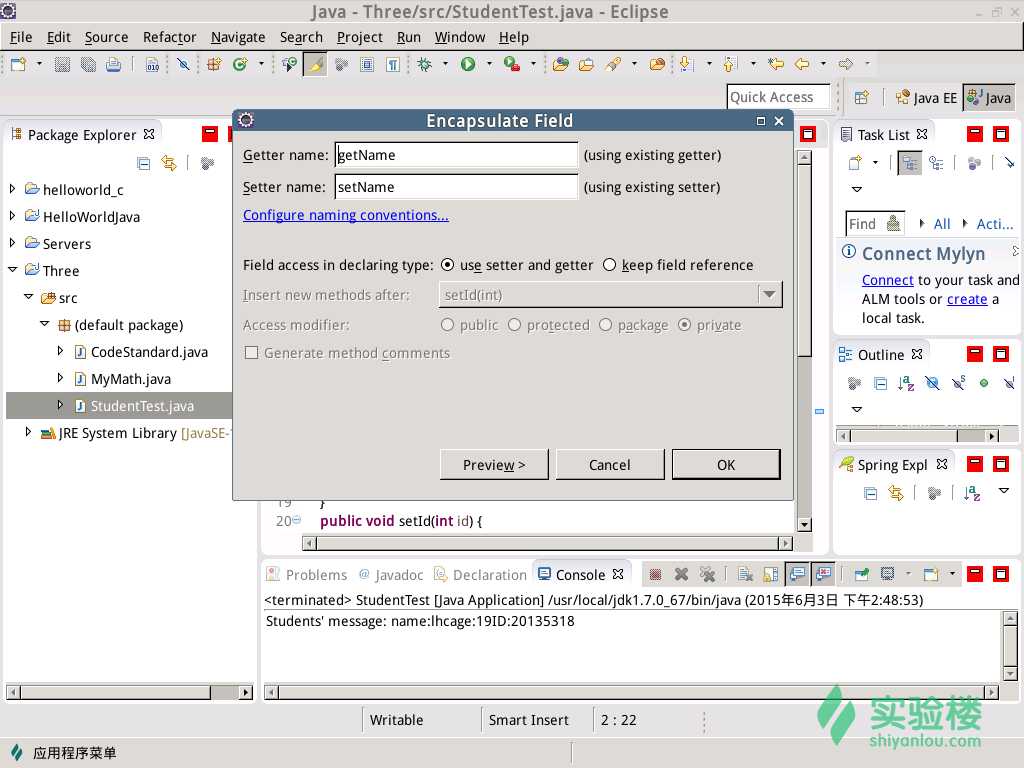The image size is (1024, 768).
Task: Click the Run Last Tool icon
Action: point(511,64)
